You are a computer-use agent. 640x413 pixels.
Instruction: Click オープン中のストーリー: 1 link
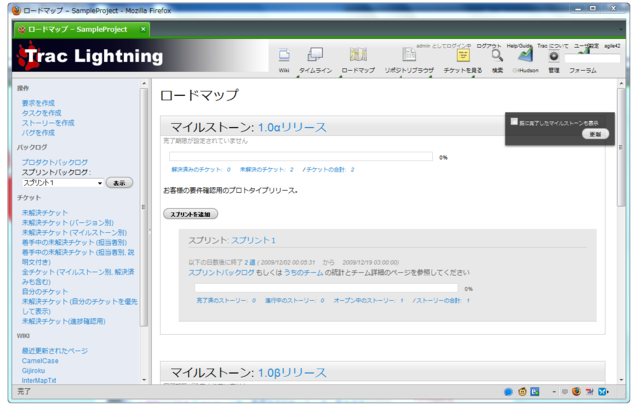[x=369, y=300]
